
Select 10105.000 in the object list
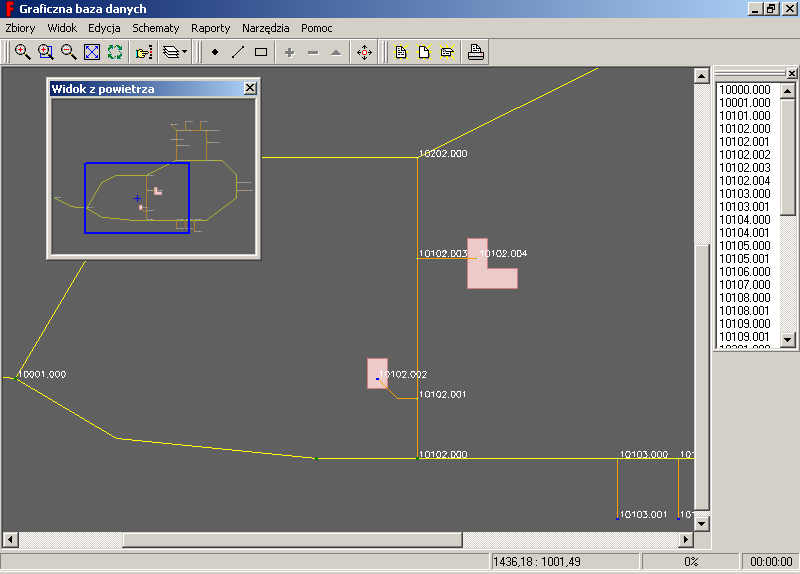coord(745,246)
